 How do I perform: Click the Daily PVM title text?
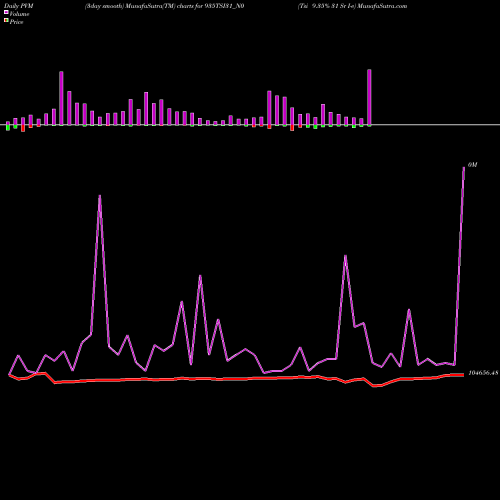pyautogui.click(x=19, y=6)
